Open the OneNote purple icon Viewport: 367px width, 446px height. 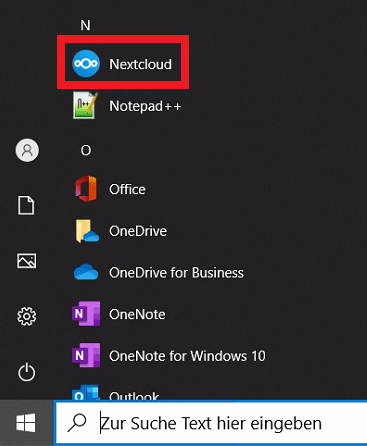(86, 314)
